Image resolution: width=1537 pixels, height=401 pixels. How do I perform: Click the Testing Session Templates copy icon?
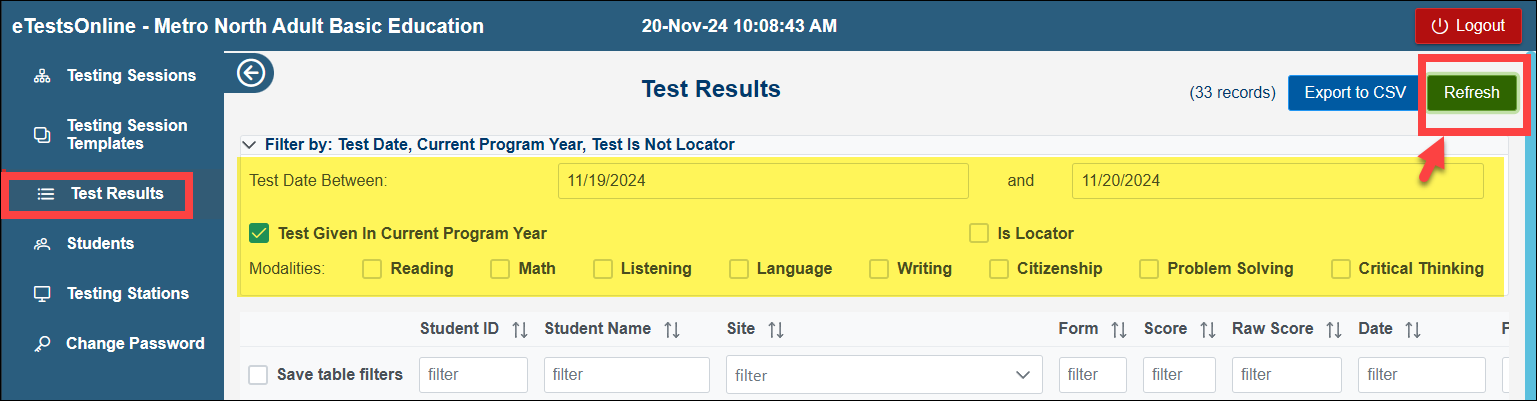(42, 135)
